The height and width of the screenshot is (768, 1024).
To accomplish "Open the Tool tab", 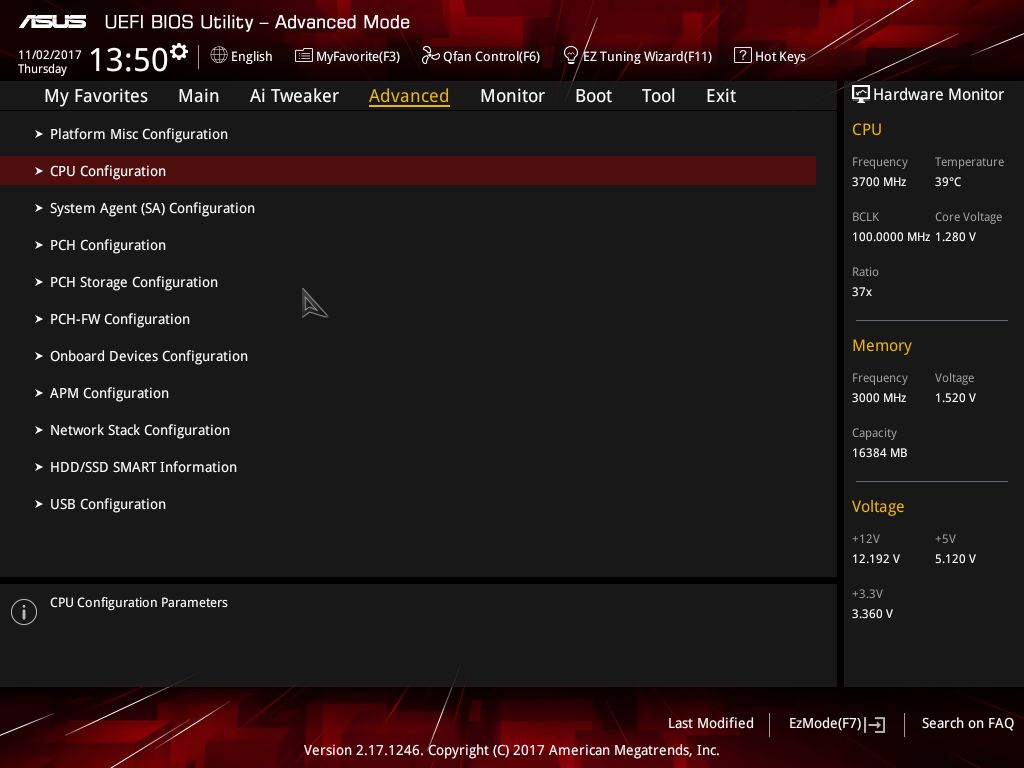I will 658,96.
